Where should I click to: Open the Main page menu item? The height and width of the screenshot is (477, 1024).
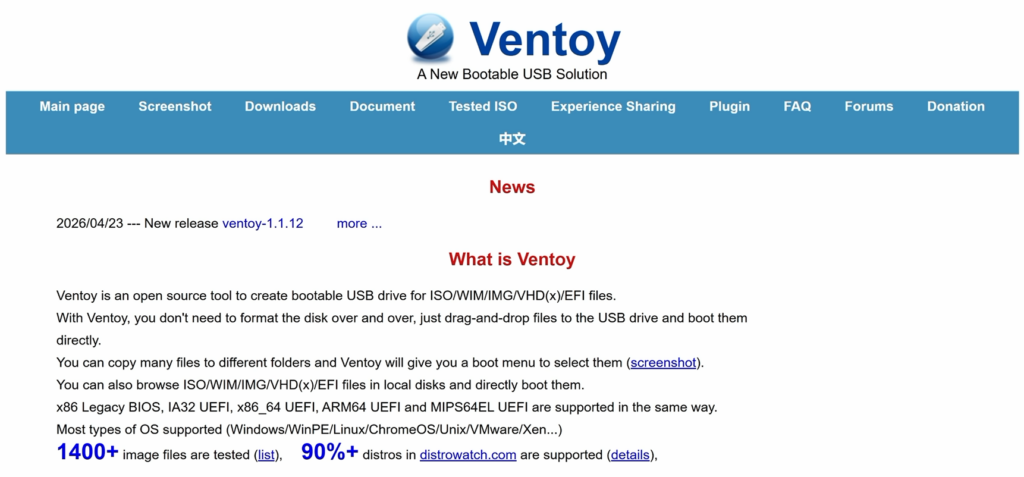(x=72, y=107)
